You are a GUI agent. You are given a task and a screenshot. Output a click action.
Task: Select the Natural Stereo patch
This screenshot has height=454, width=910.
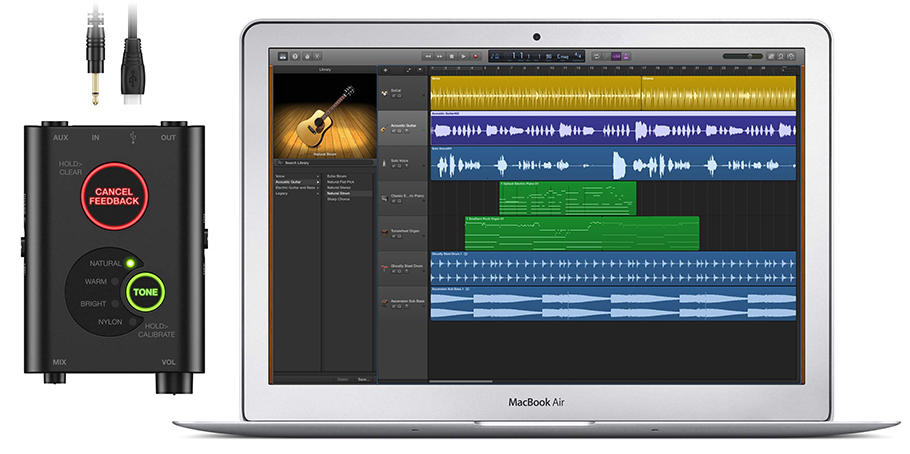click(x=339, y=188)
